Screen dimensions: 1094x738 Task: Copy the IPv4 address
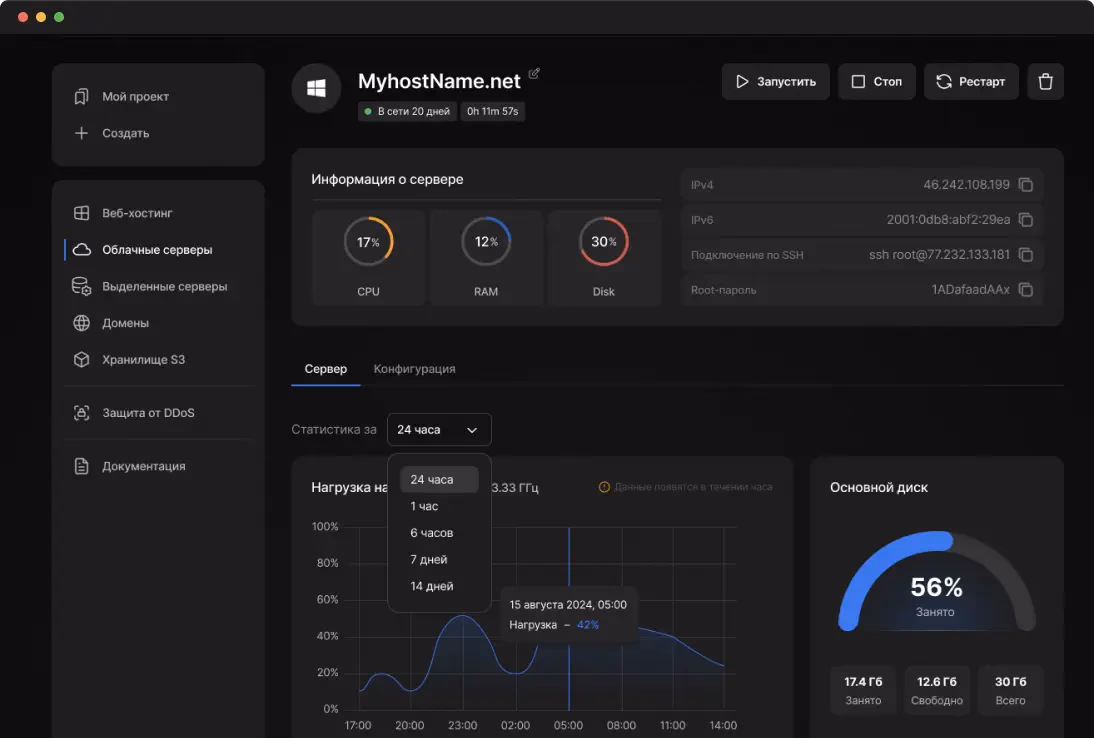click(x=1025, y=185)
